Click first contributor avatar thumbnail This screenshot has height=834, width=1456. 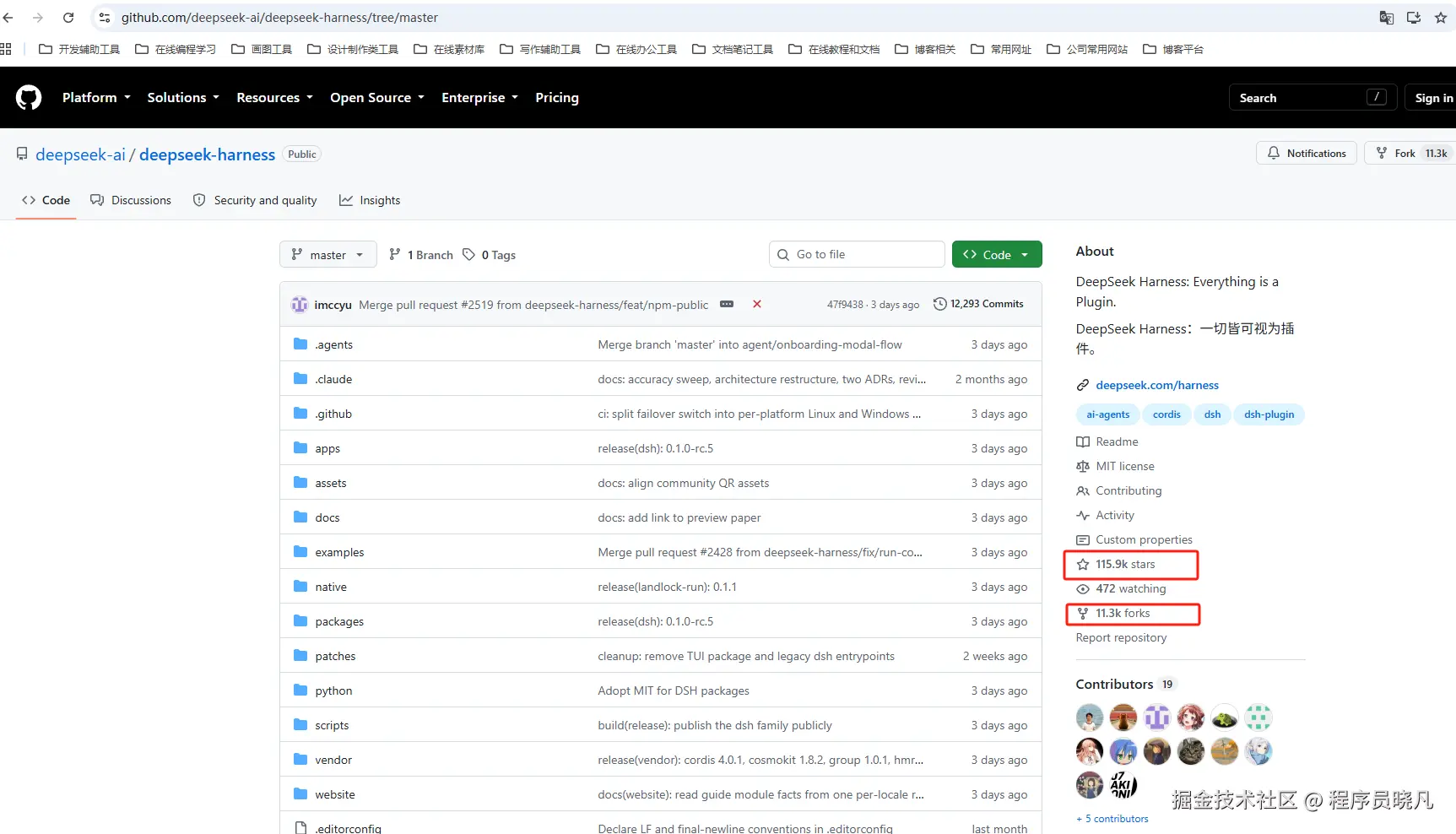click(x=1090, y=718)
